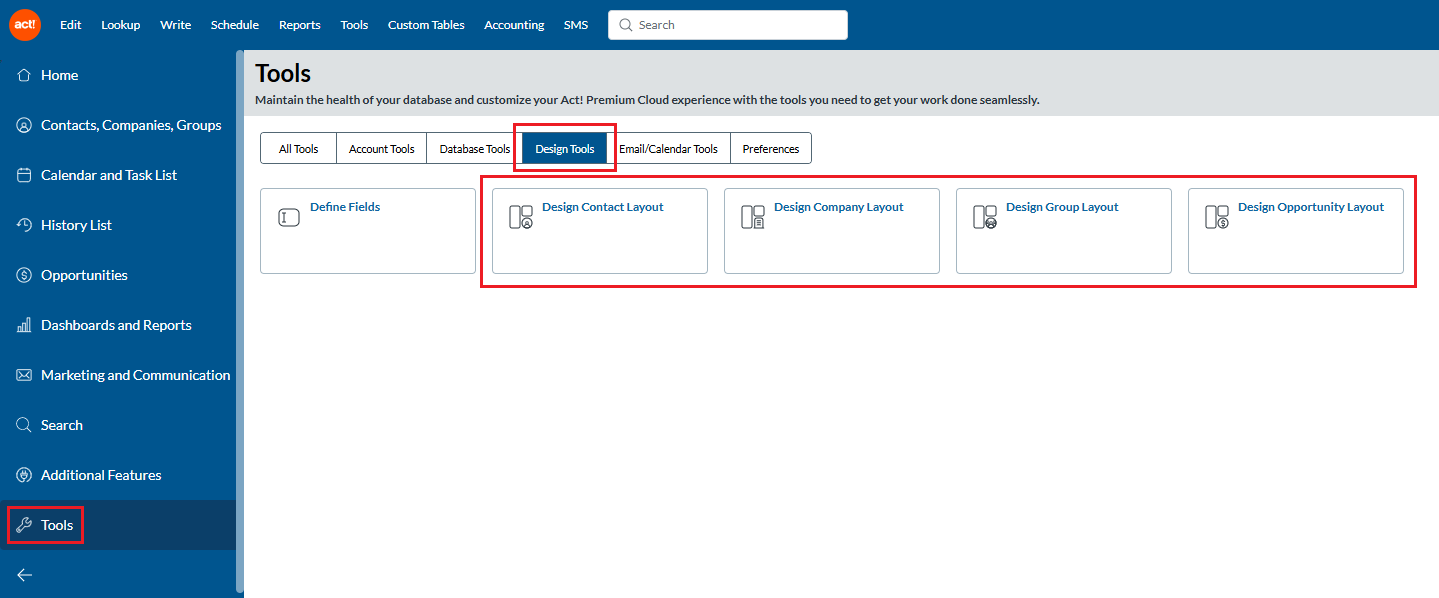Viewport: 1439px width, 598px height.
Task: Open the Design Opportunity Layout link
Action: click(x=1311, y=207)
